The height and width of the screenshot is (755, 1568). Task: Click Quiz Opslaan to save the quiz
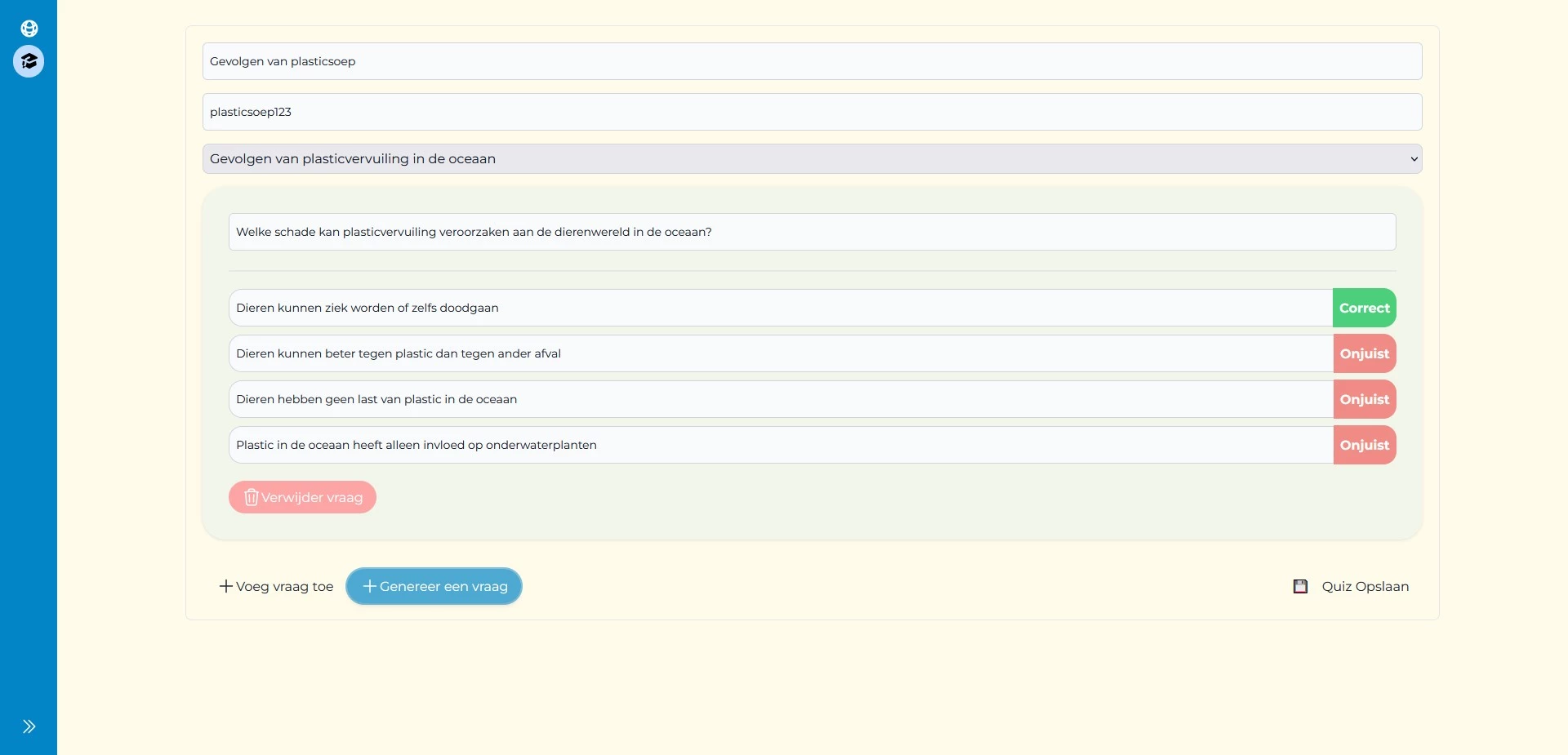point(1365,586)
